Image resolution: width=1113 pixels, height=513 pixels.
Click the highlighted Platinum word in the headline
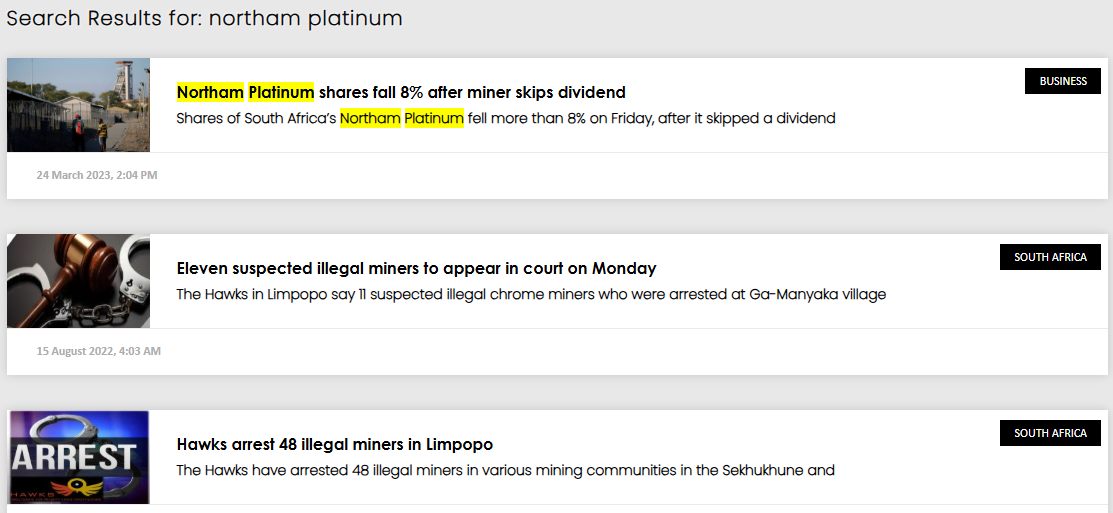[x=281, y=92]
